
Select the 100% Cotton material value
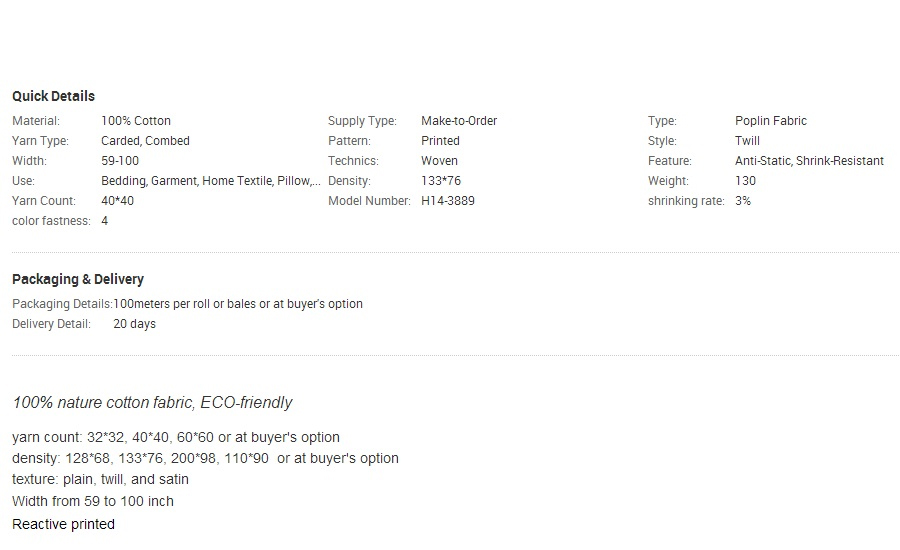click(136, 121)
